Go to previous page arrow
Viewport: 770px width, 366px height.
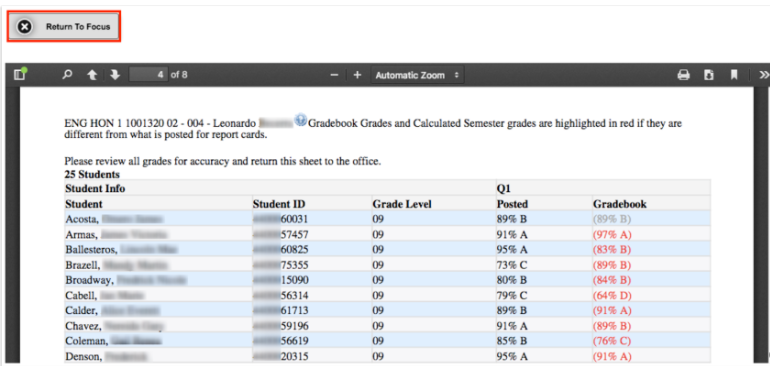pos(92,75)
